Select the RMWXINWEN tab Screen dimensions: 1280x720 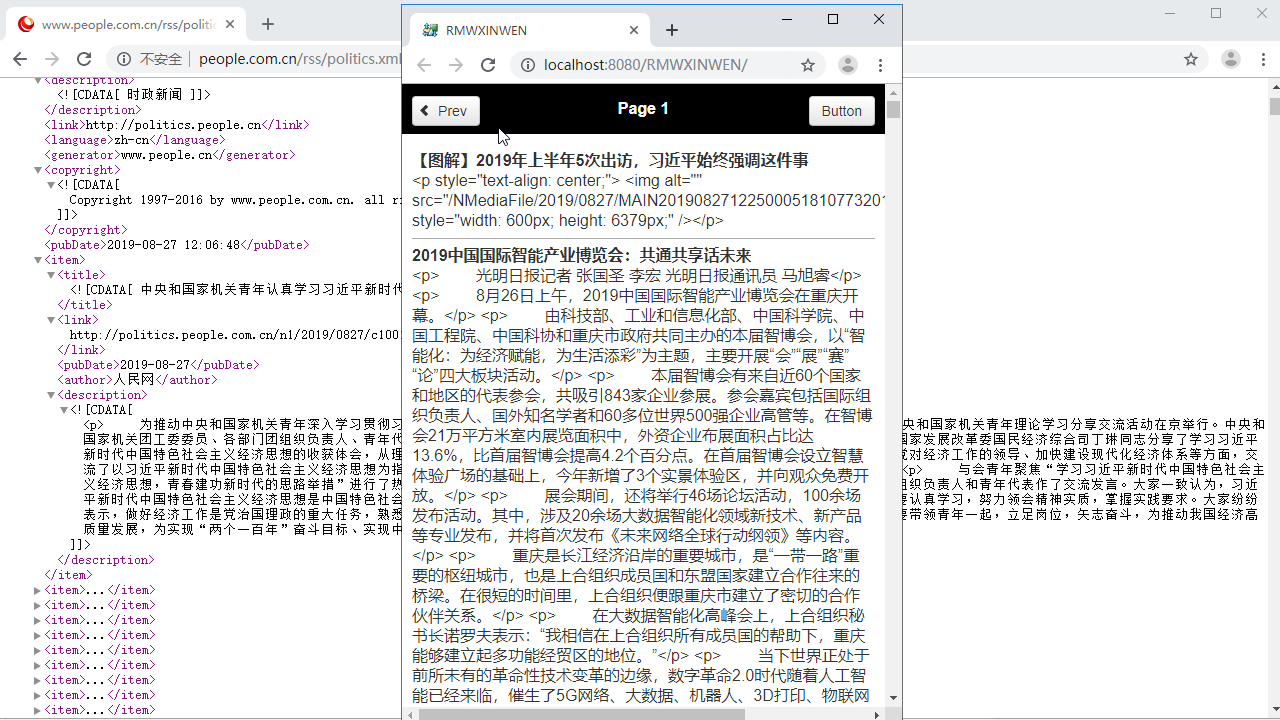pyautogui.click(x=530, y=30)
